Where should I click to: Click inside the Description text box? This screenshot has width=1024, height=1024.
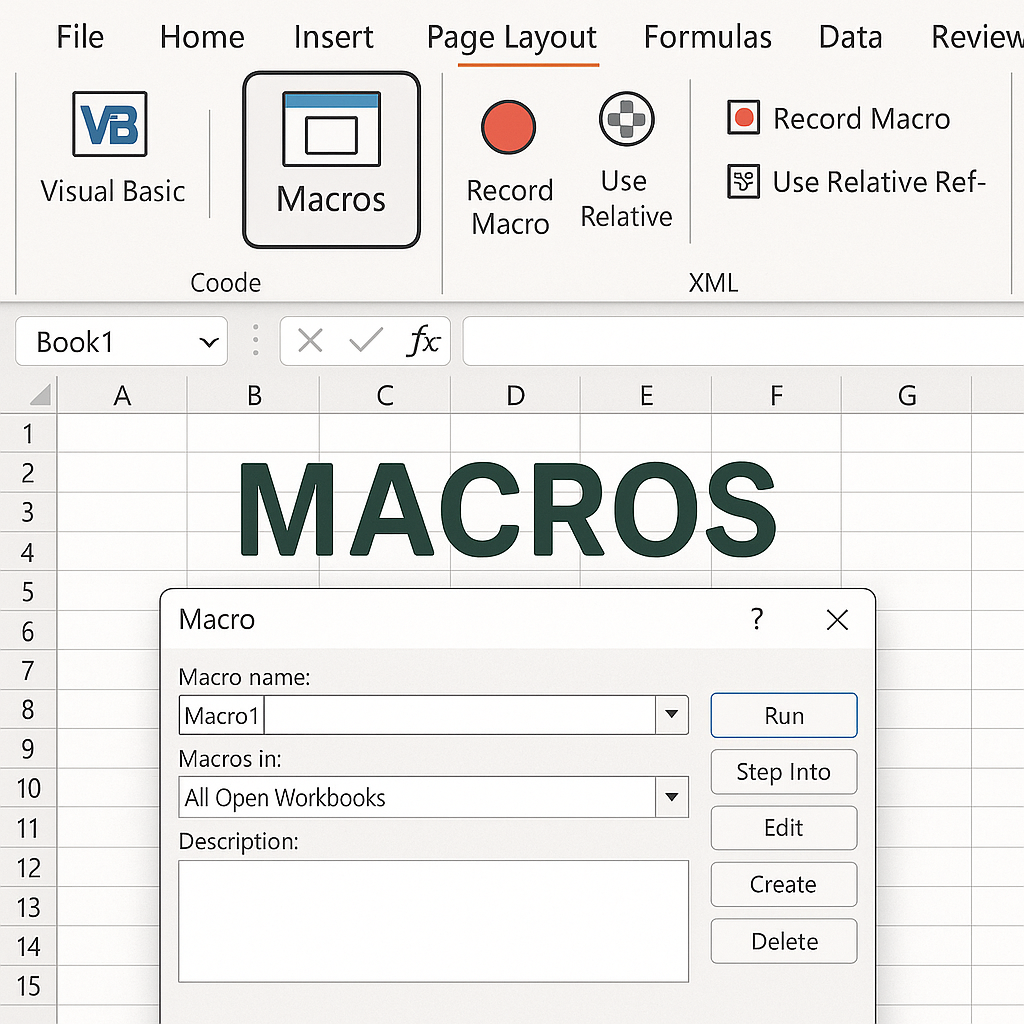[433, 921]
